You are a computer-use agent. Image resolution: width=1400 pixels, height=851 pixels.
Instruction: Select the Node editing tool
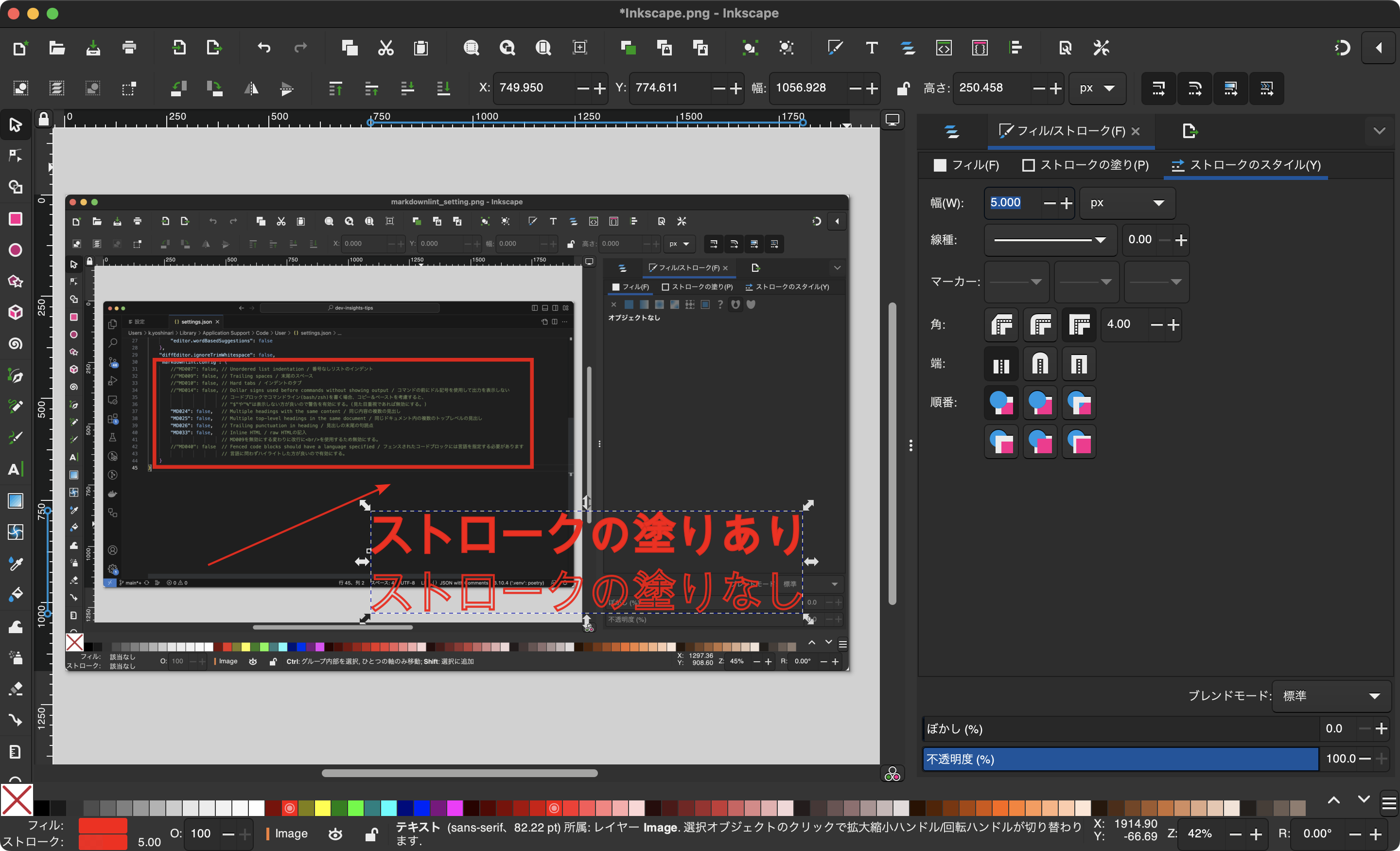coord(16,155)
